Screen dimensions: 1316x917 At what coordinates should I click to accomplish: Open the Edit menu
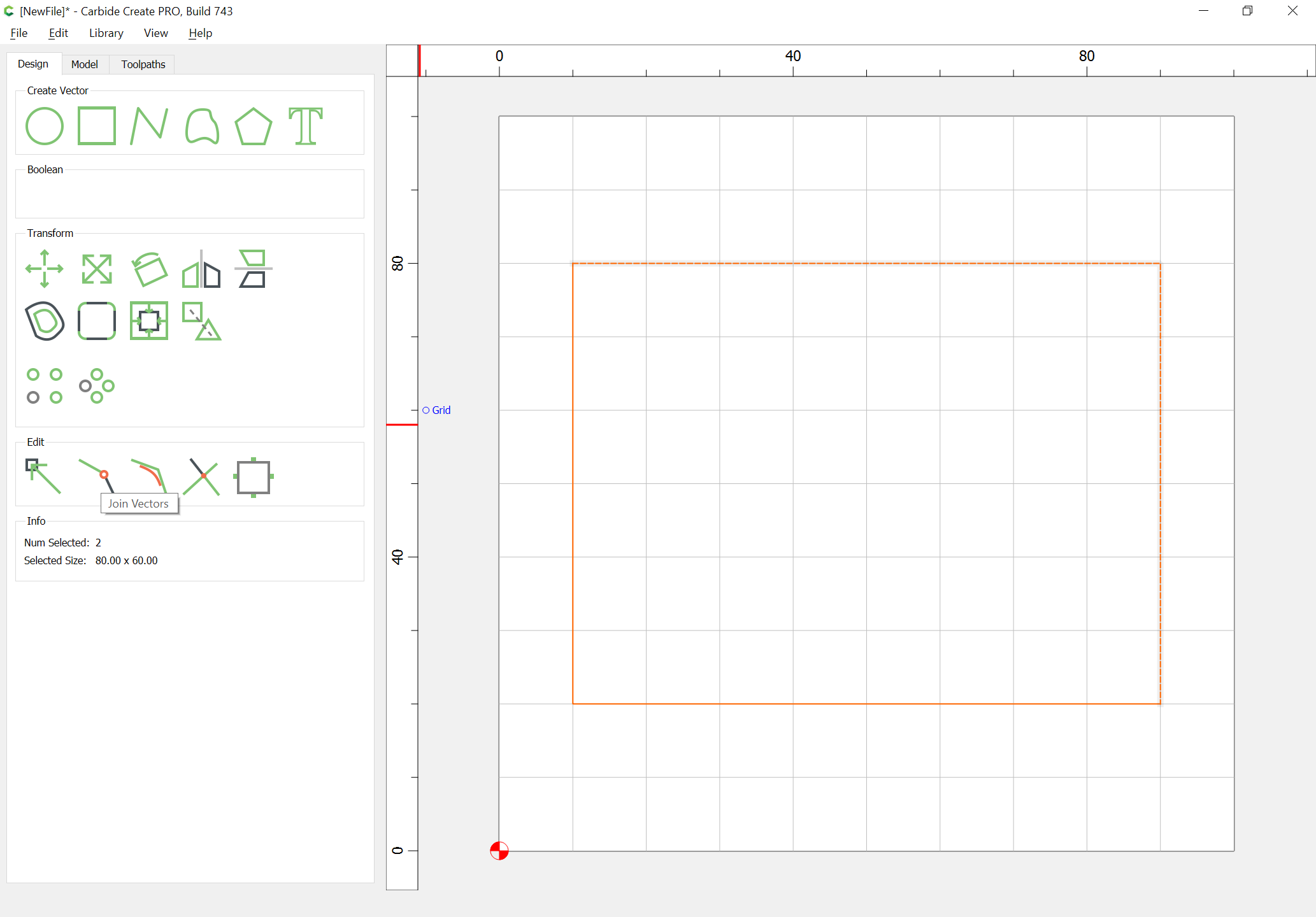[x=58, y=33]
